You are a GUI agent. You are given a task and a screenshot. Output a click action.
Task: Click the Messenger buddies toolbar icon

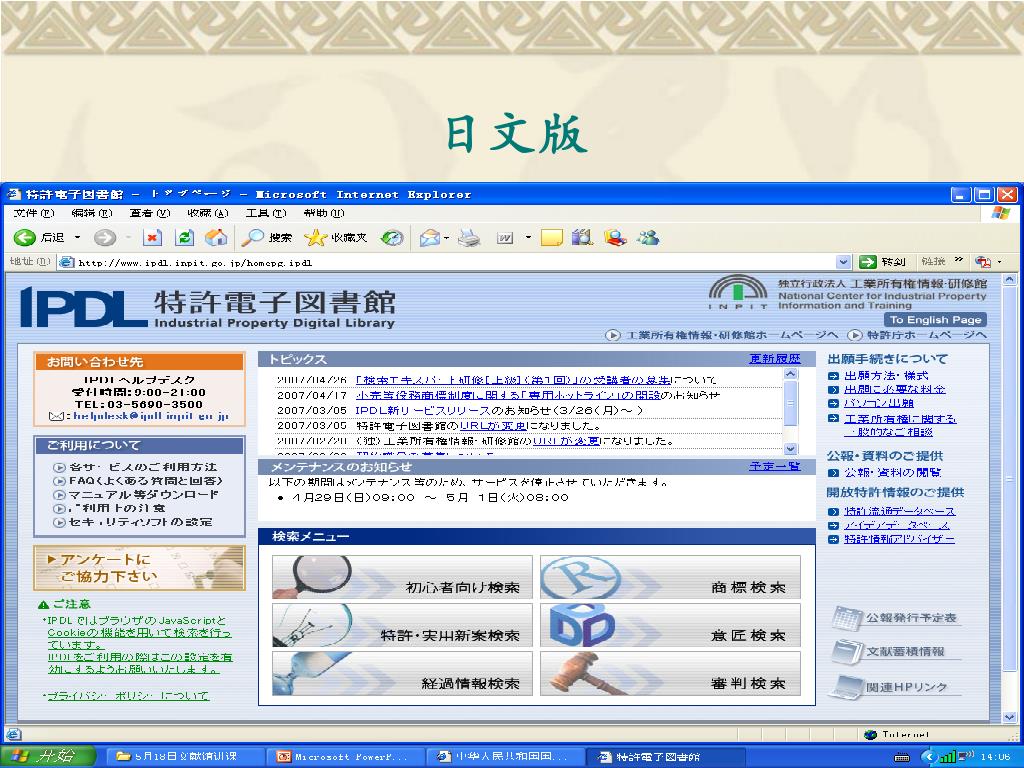click(648, 238)
